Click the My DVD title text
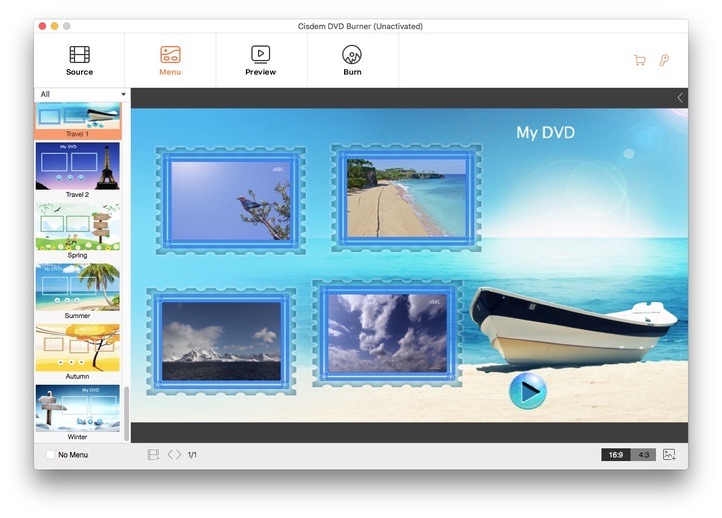The image size is (722, 518). point(545,132)
